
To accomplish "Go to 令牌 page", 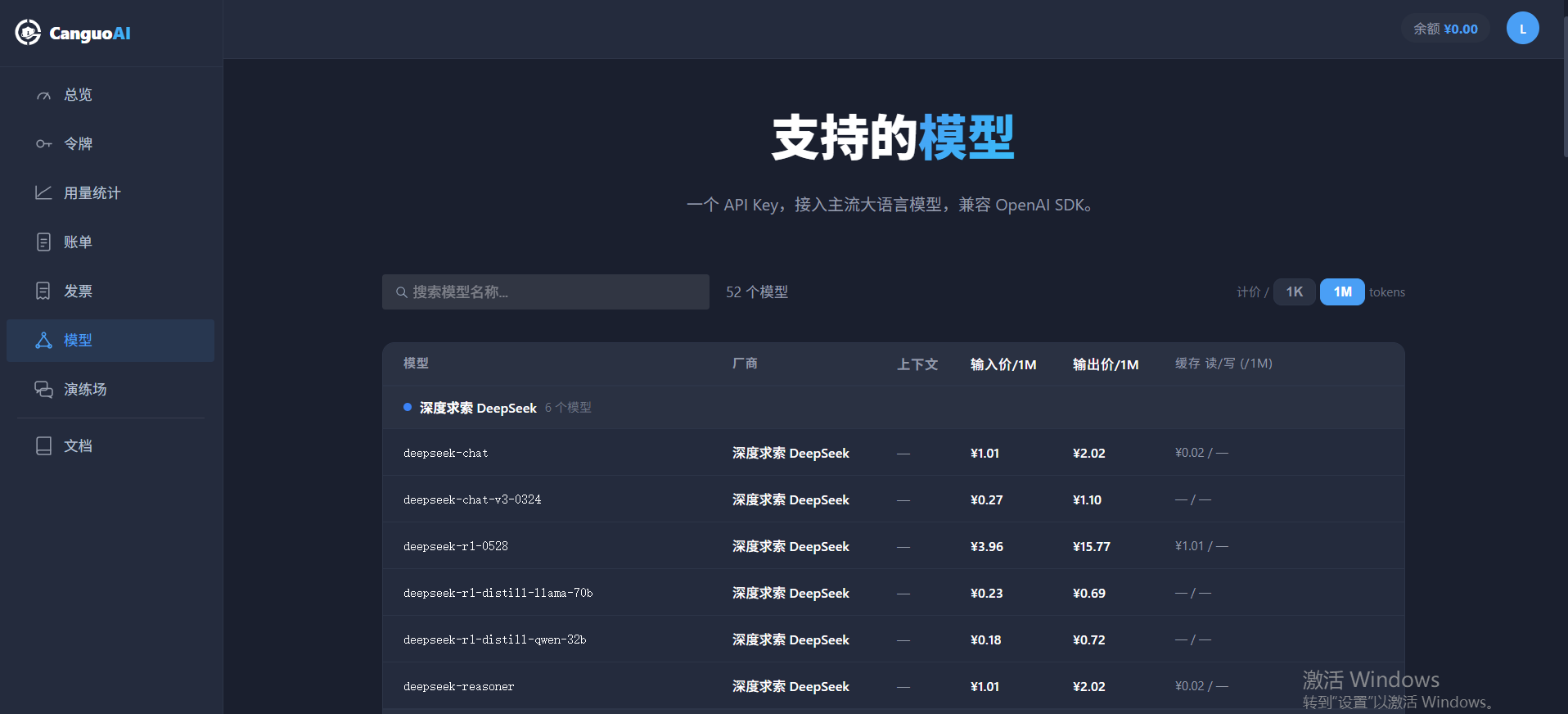I will pyautogui.click(x=110, y=144).
